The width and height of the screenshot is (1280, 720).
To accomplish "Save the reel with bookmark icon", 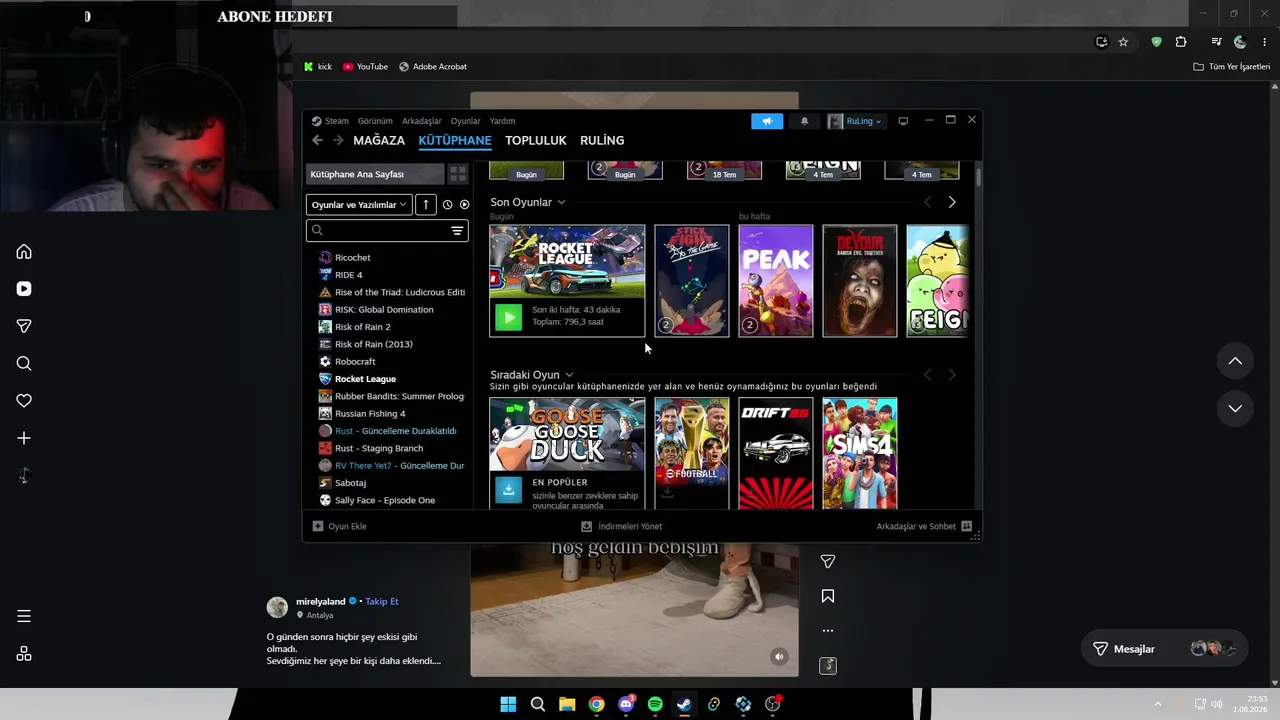I will click(828, 596).
